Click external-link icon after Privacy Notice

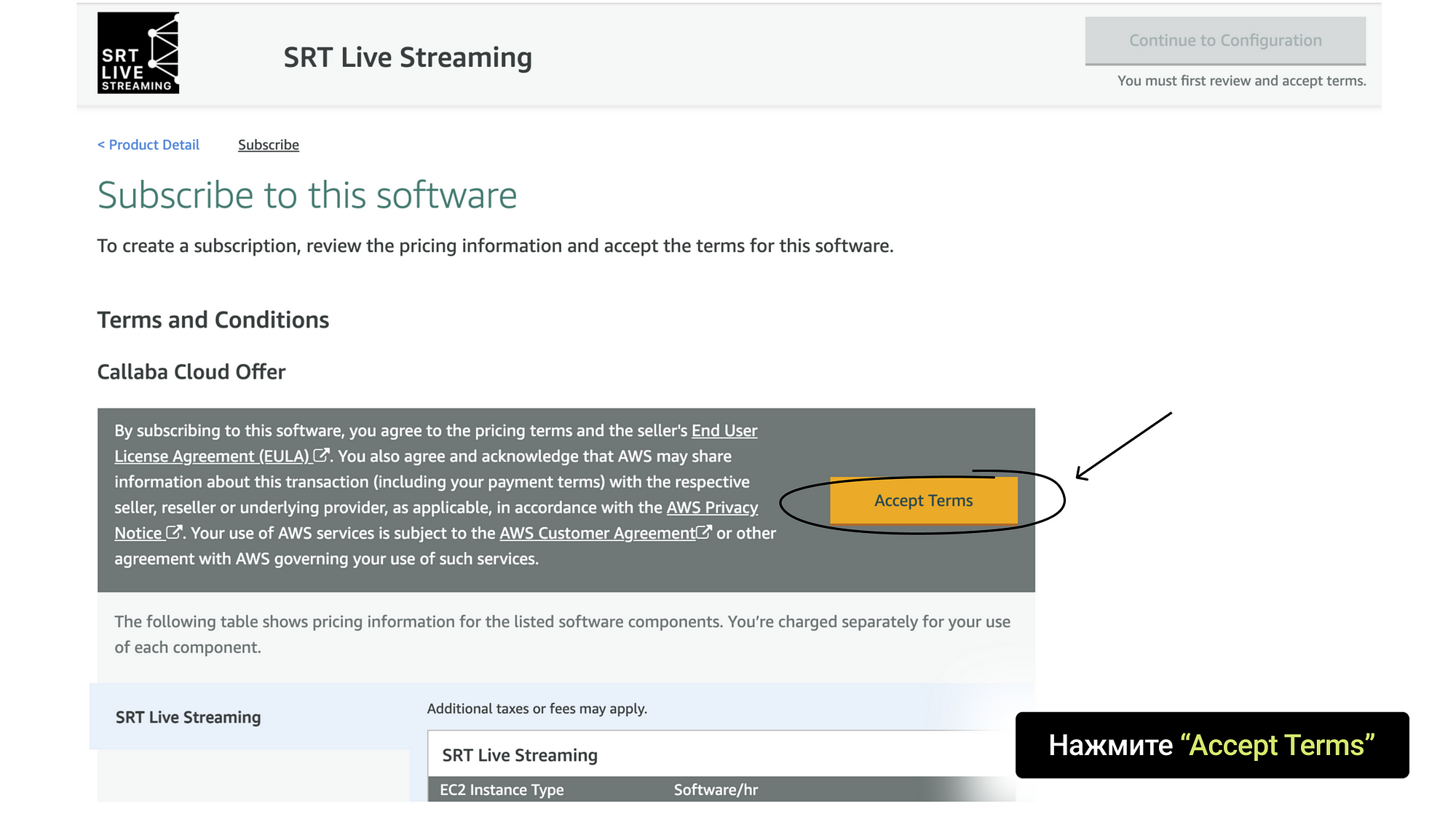[x=174, y=532]
